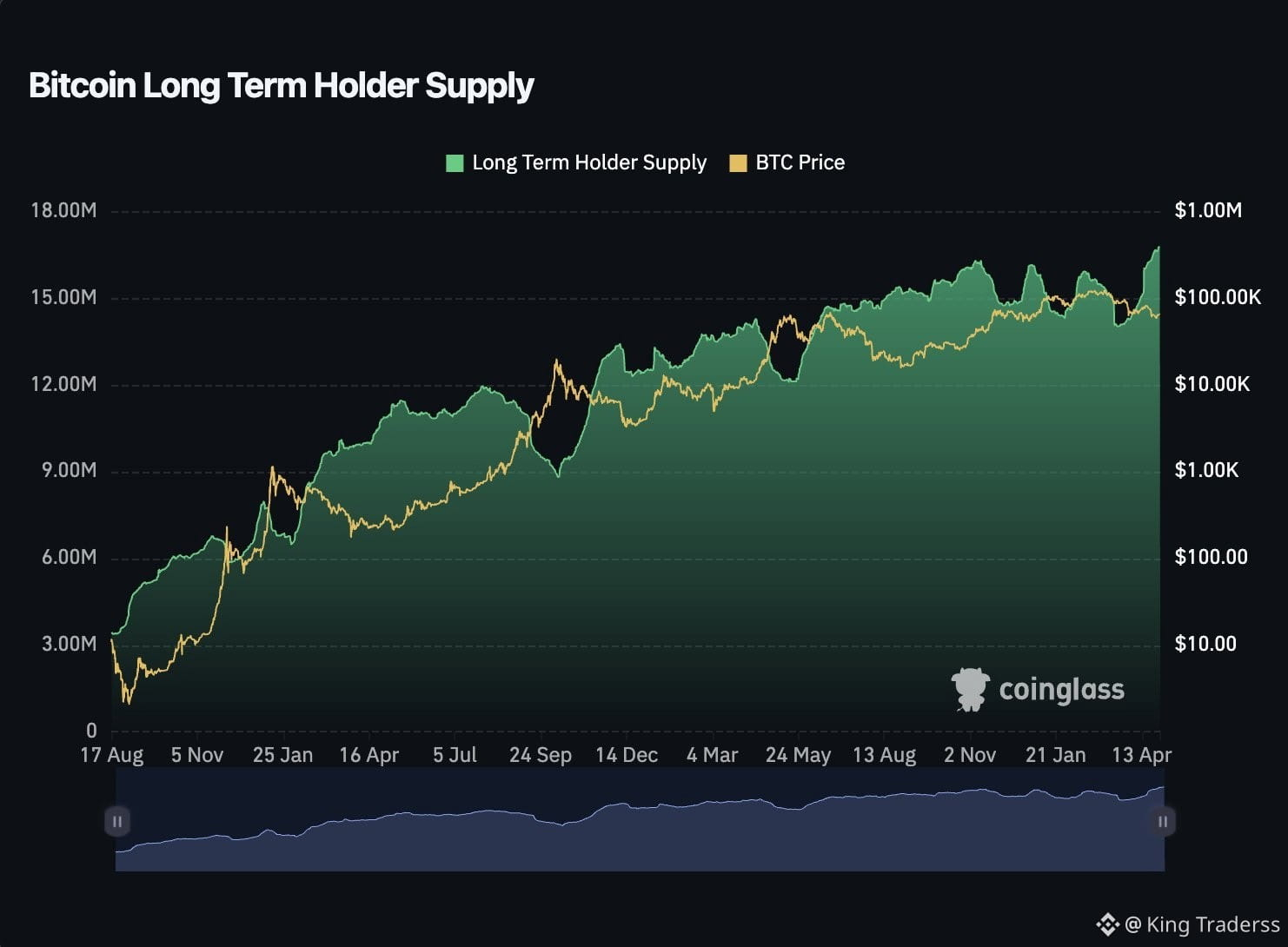Click the 16 Apr date label
Screen dimensions: 1288x947
[x=368, y=755]
